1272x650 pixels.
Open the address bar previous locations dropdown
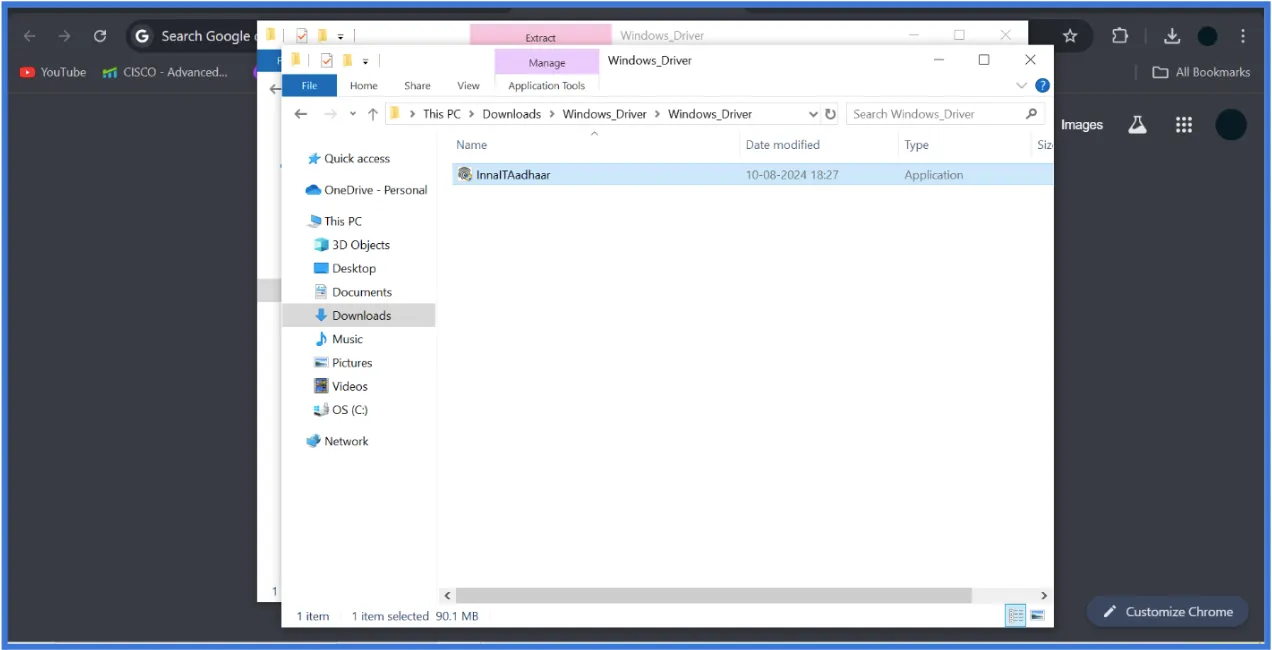(813, 114)
